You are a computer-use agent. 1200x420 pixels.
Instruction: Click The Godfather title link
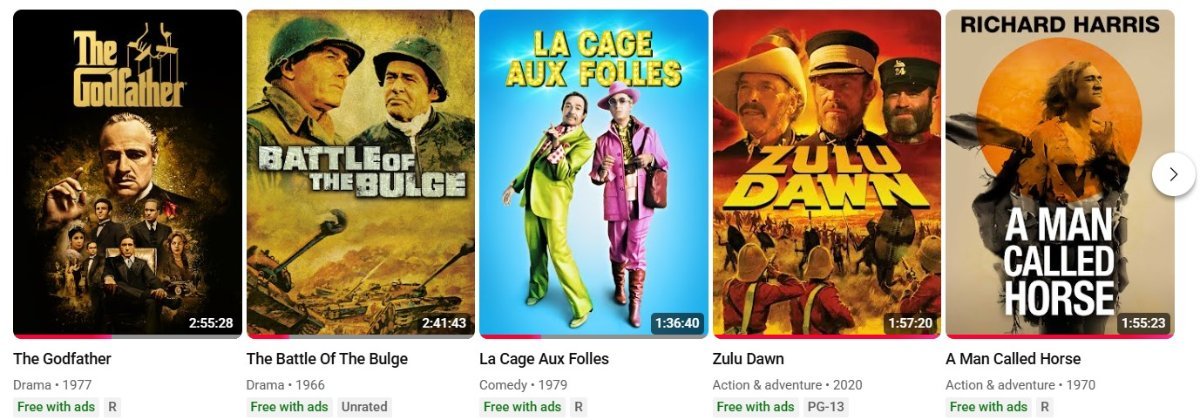pyautogui.click(x=62, y=359)
